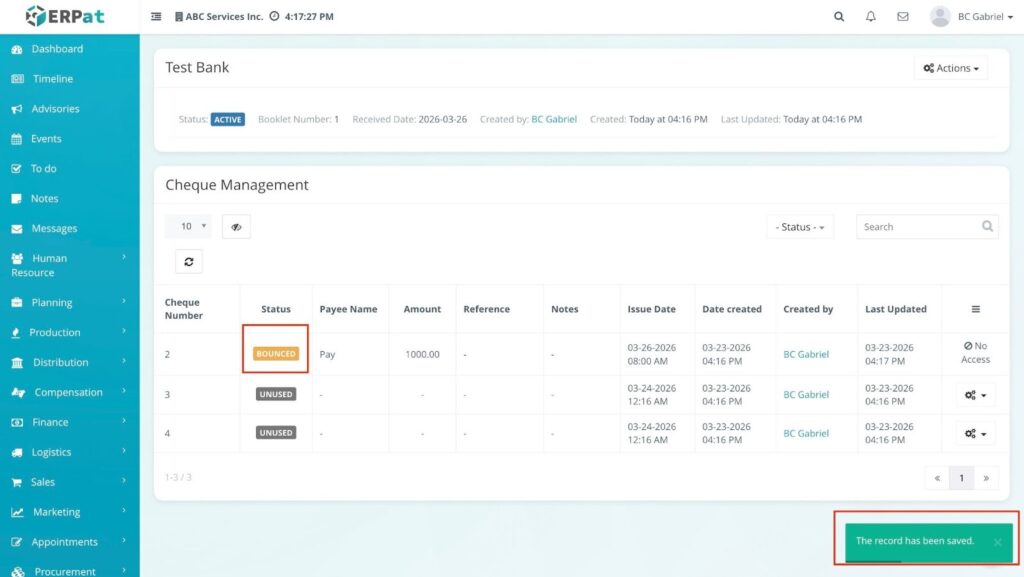Dismiss the record saved notification
The height and width of the screenshot is (577, 1024).
[997, 542]
